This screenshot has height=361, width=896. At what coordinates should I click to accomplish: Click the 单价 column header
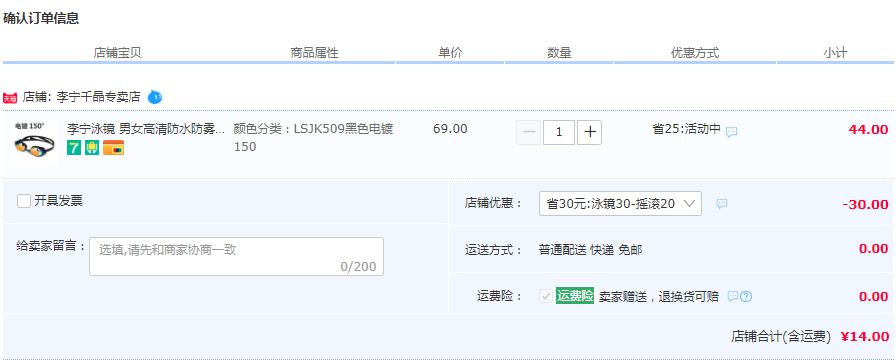coord(450,53)
